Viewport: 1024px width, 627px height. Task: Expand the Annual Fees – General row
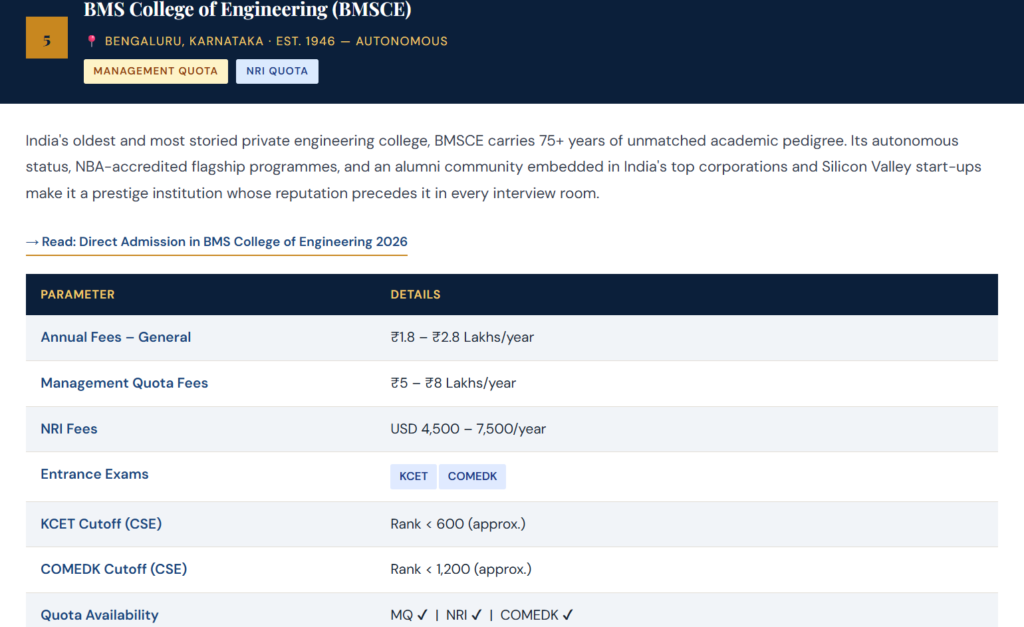pyautogui.click(x=116, y=337)
